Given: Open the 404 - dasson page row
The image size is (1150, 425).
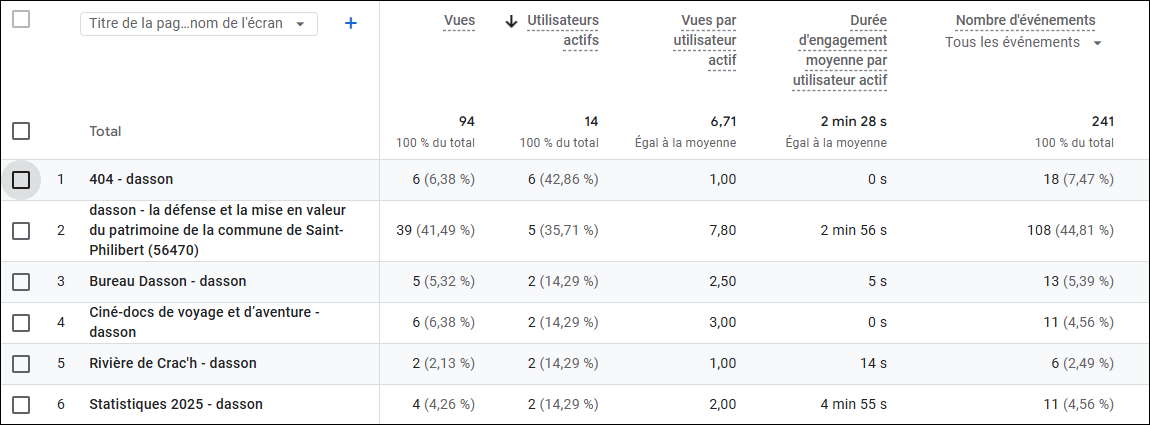Looking at the screenshot, I should [x=131, y=180].
